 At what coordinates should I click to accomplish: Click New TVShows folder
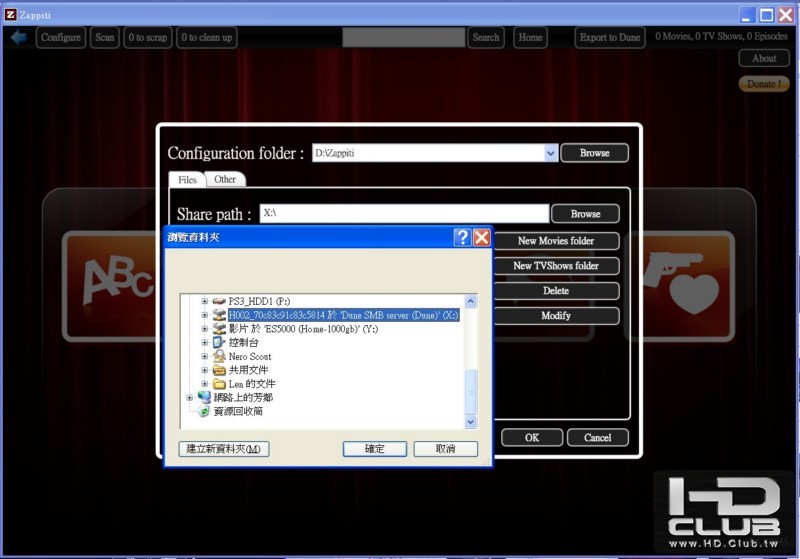tap(556, 266)
